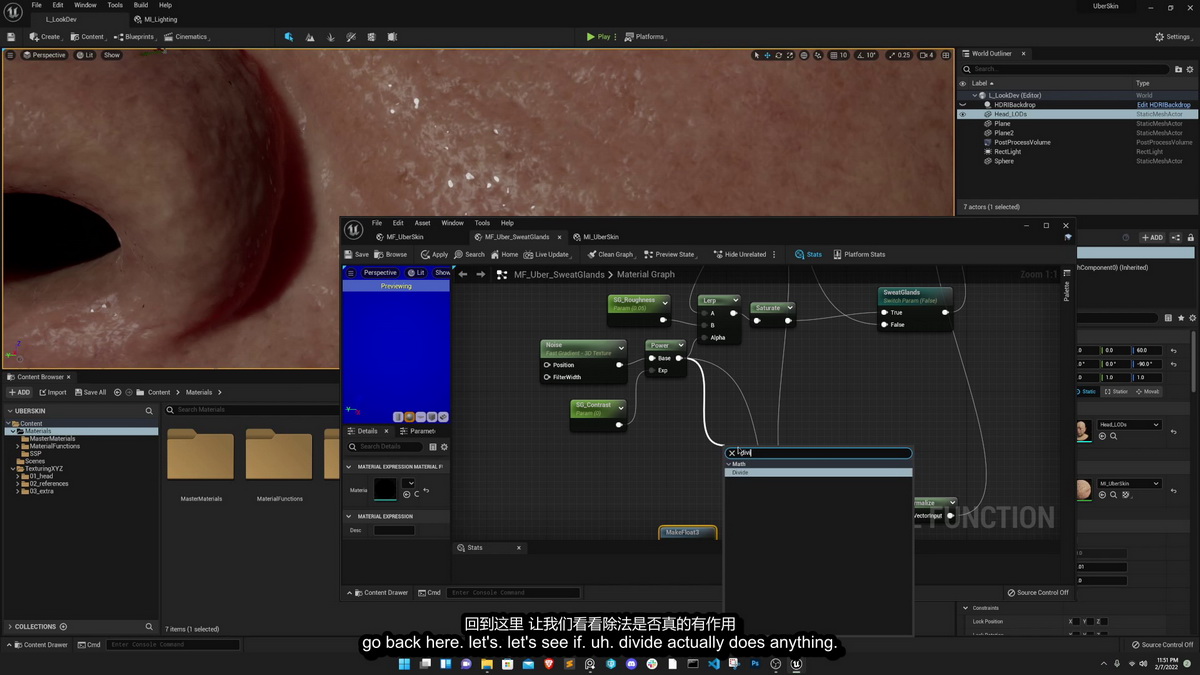1200x675 pixels.
Task: Toggle Preview State in material editor
Action: click(x=669, y=254)
